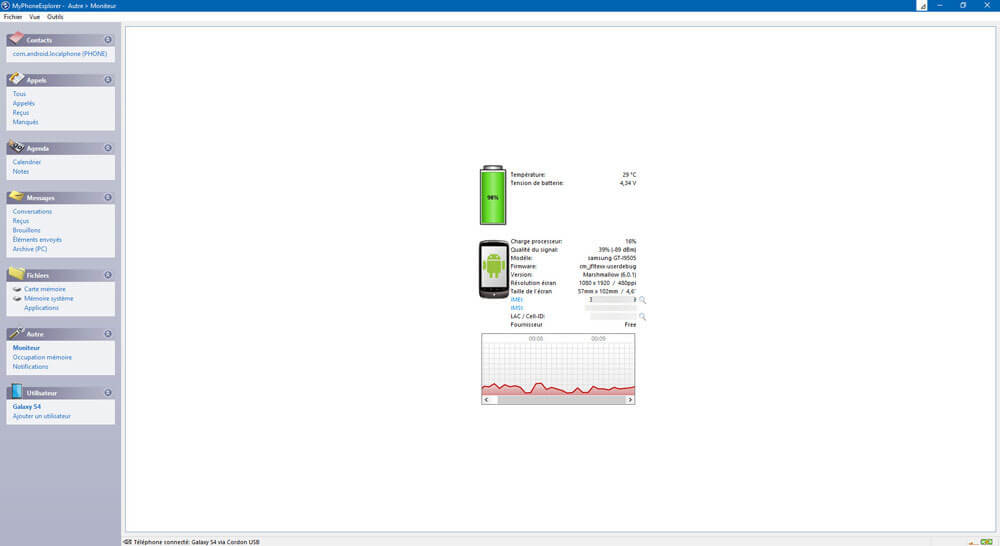1000x546 pixels.
Task: Browse Carte mémoire files
Action: 45,289
